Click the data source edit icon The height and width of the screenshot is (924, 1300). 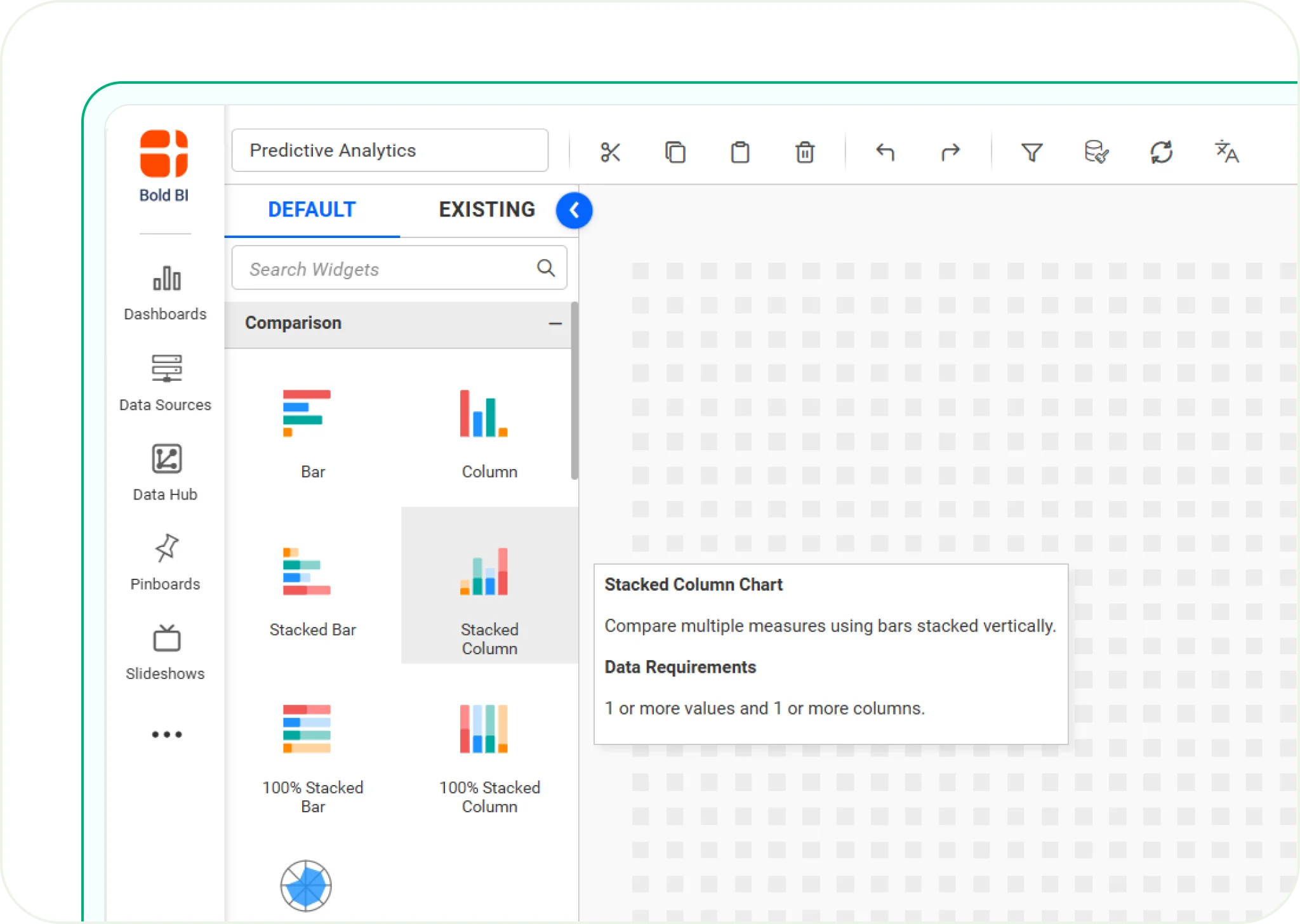[1096, 152]
